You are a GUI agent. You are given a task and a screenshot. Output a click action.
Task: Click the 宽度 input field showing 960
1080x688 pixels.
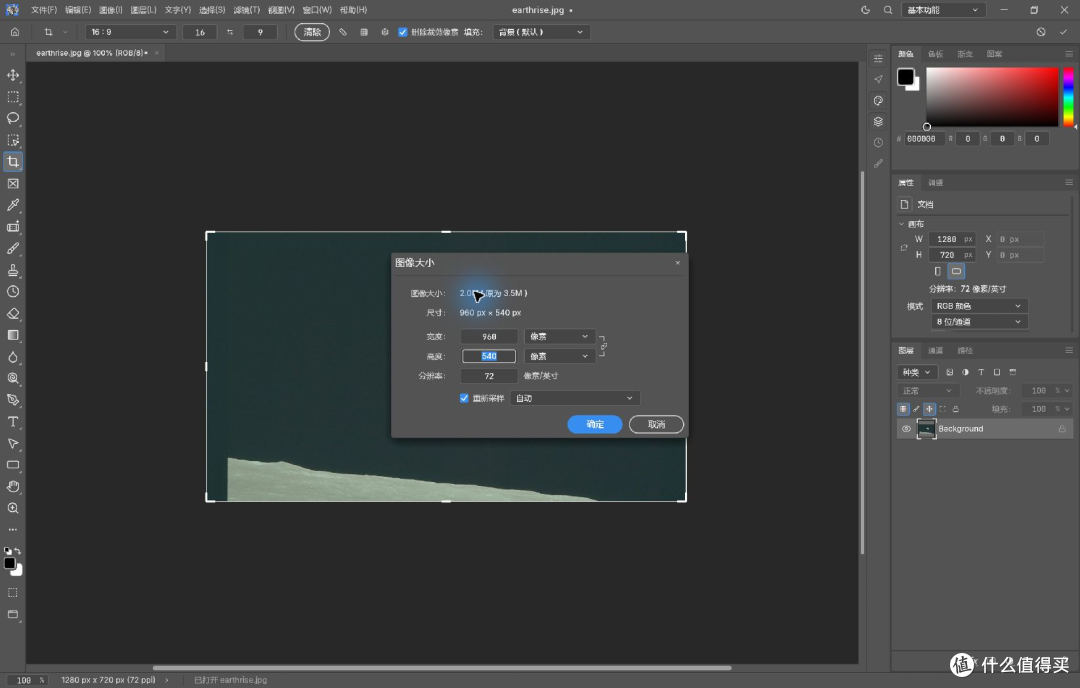(x=489, y=337)
